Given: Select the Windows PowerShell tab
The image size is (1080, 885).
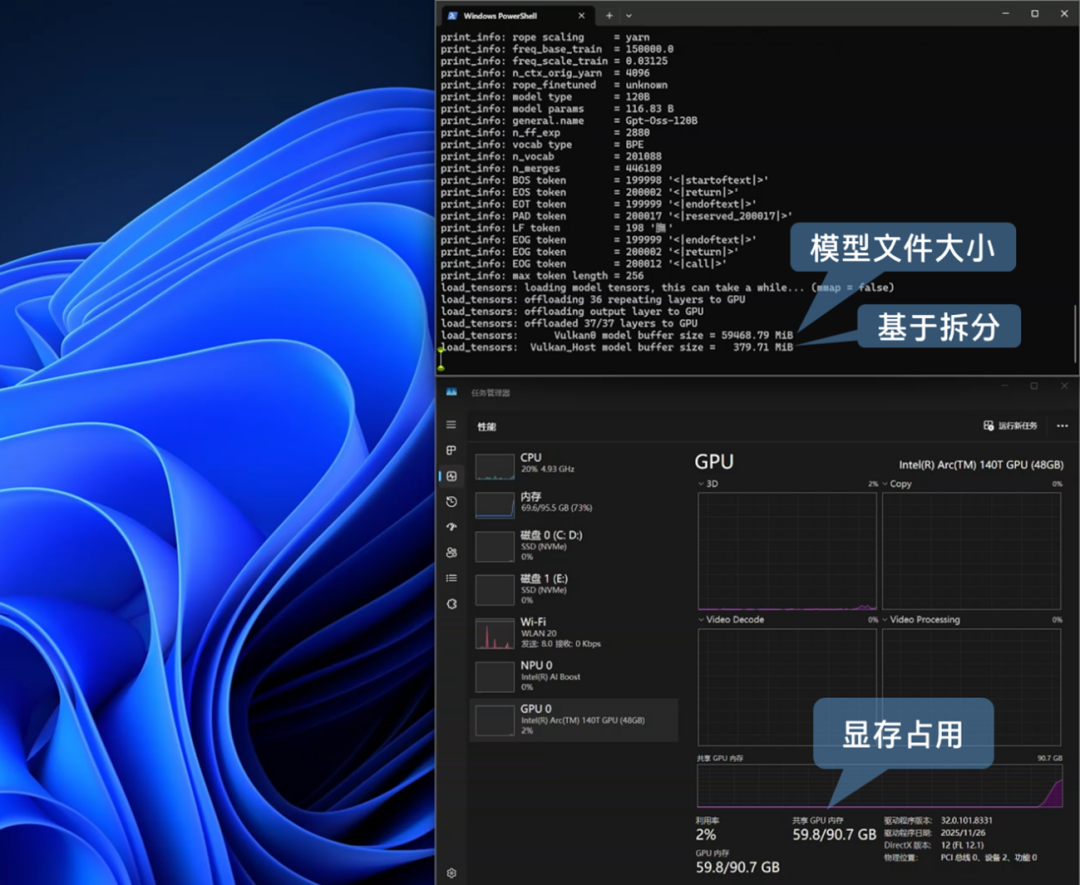Looking at the screenshot, I should pos(517,15).
